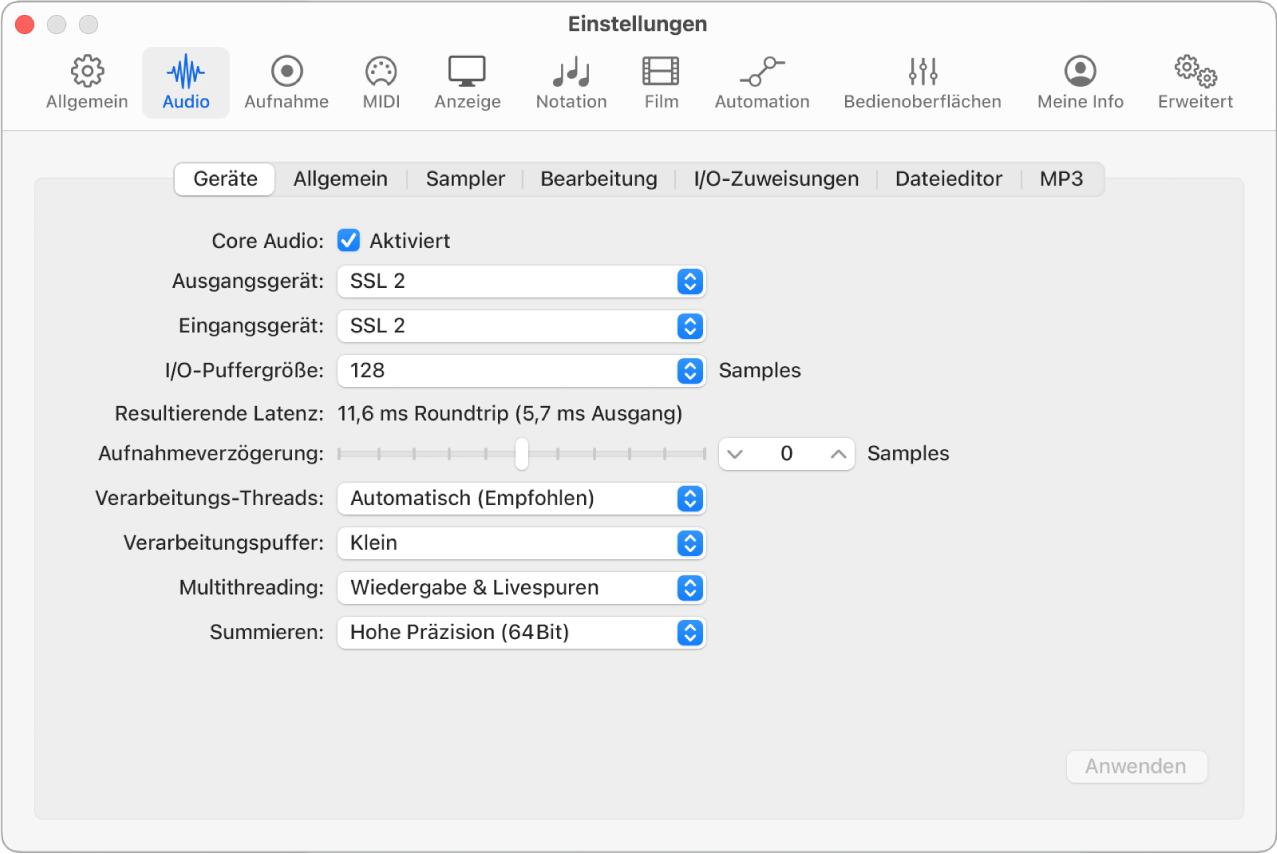Select the Notation settings icon
Viewport: 1277px width, 854px height.
coord(570,82)
